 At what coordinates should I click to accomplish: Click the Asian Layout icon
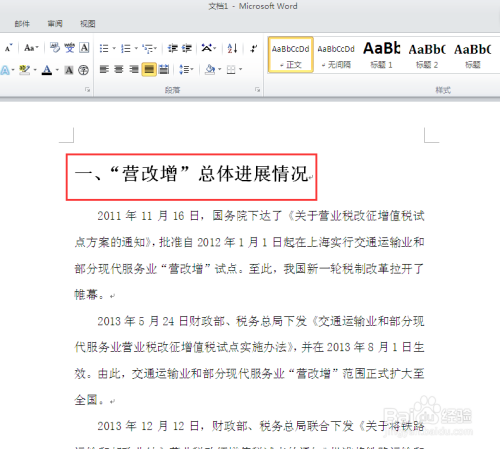tap(207, 49)
